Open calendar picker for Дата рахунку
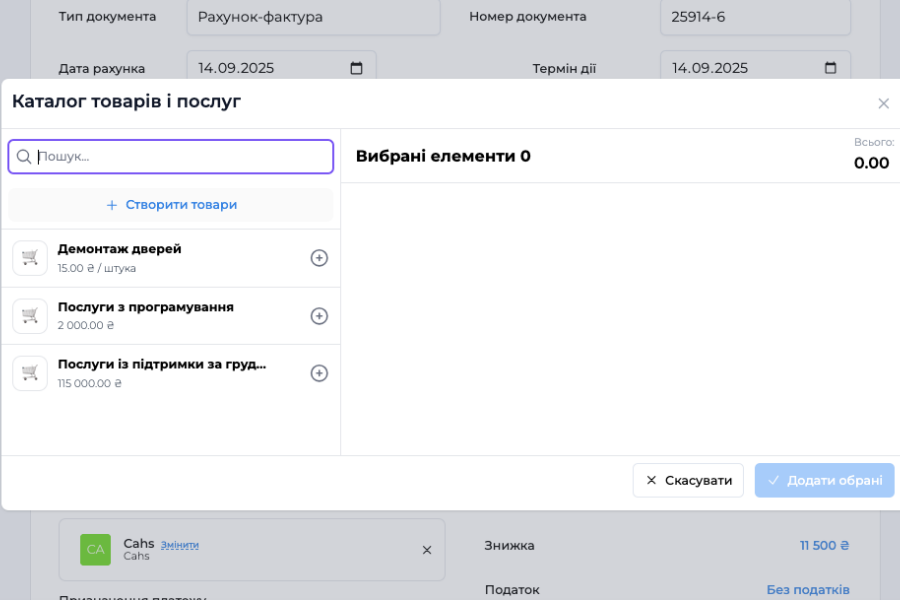The height and width of the screenshot is (600, 900). click(x=357, y=68)
